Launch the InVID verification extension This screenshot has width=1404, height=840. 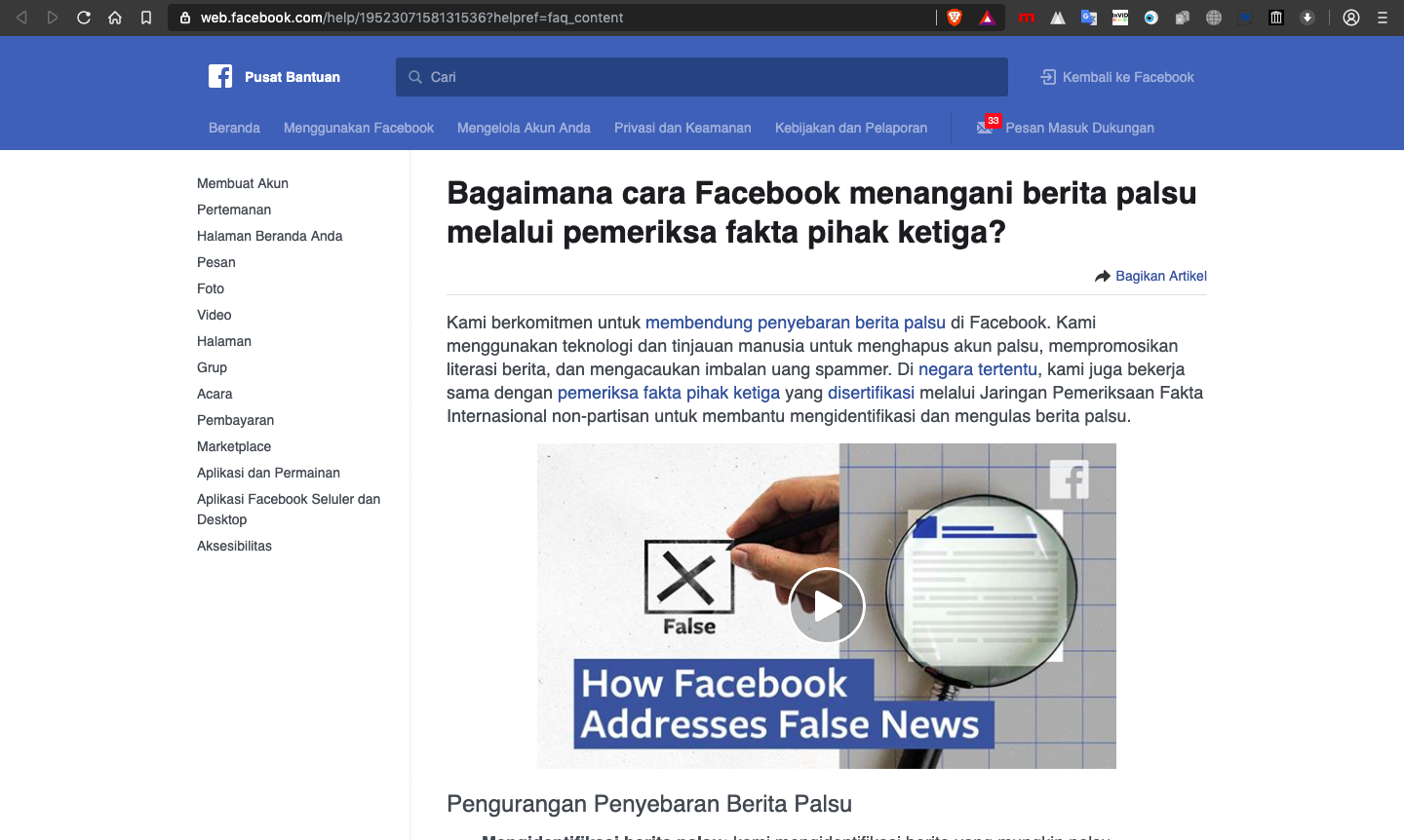(x=1119, y=17)
